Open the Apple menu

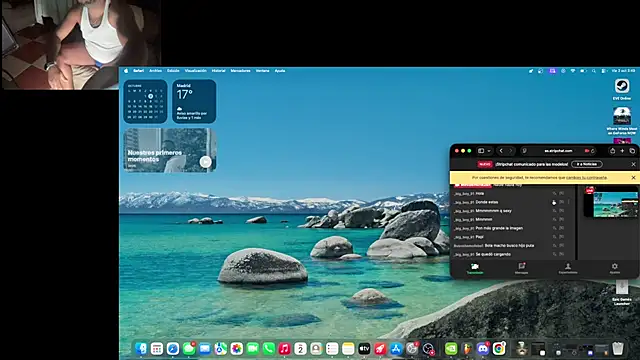(126, 71)
